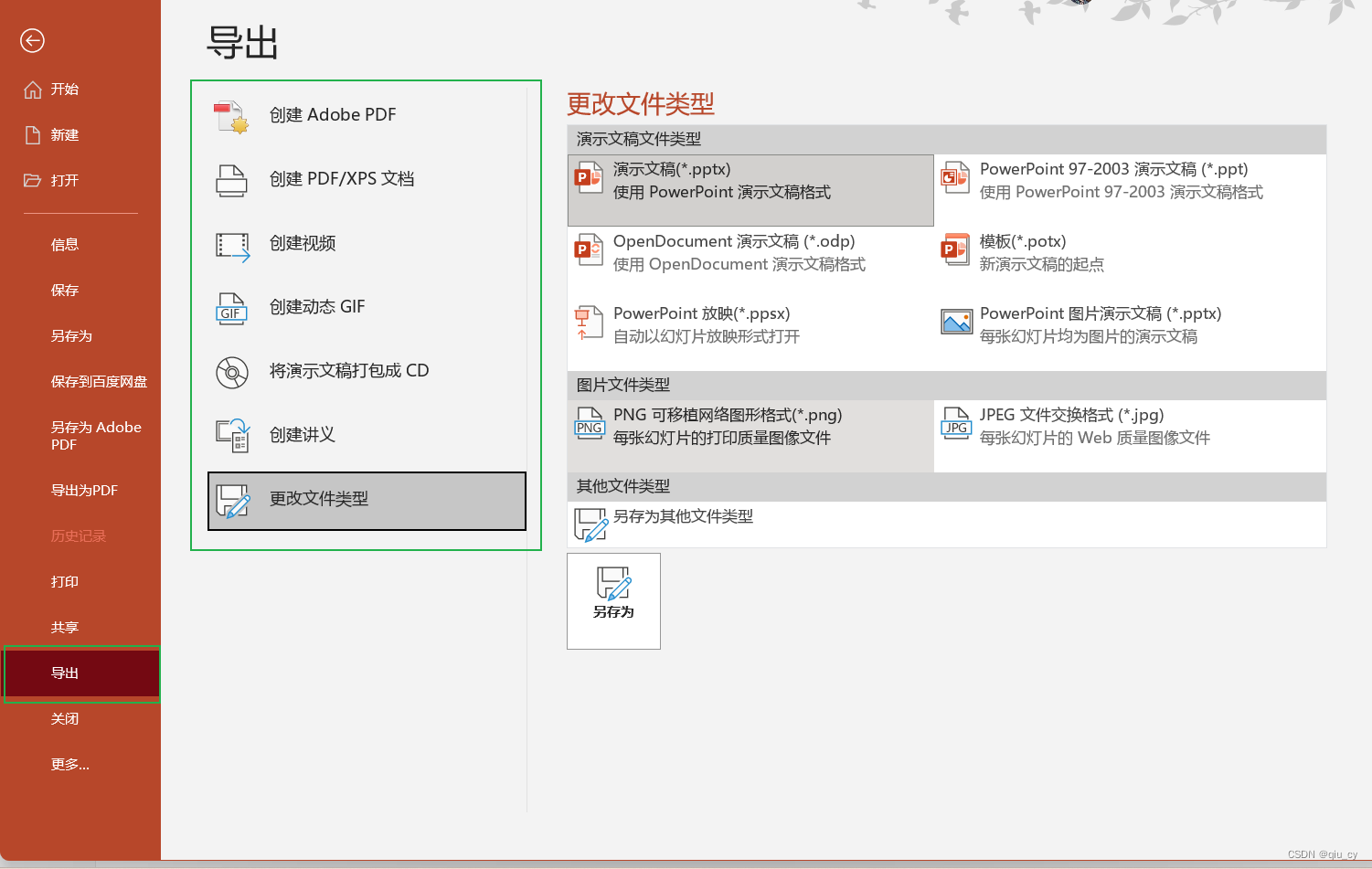Select 每张幻灯片的打印质量图像文件 description
1372x869 pixels.
[722, 439]
